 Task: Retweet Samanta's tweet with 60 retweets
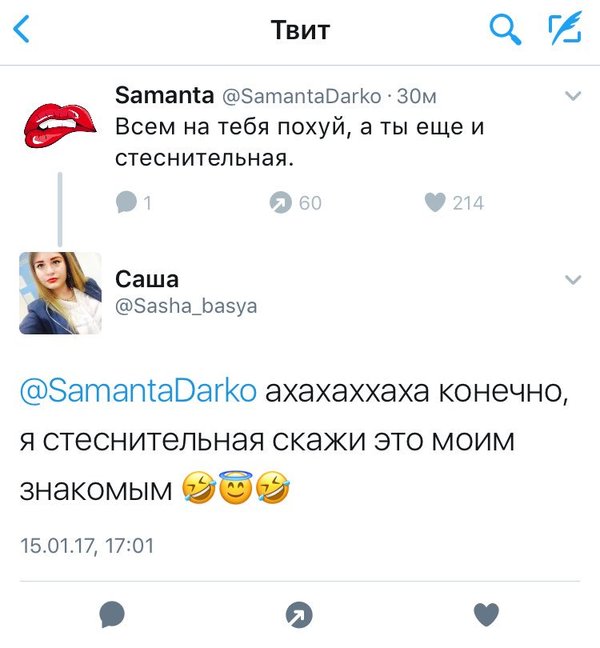click(281, 202)
